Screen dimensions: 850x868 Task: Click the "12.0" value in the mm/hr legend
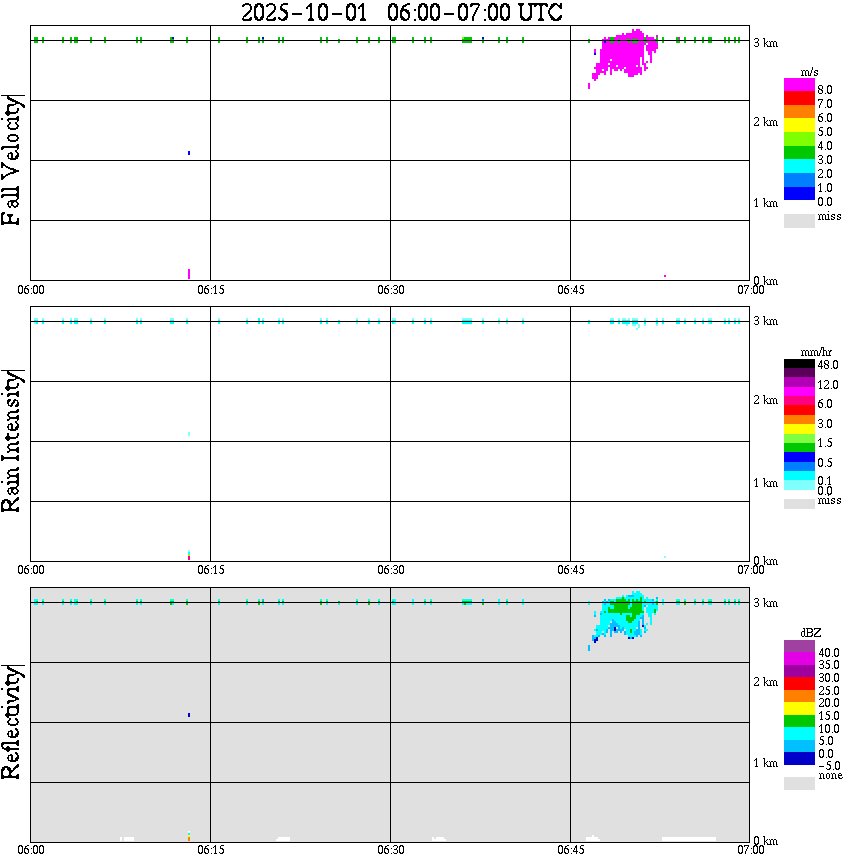coord(828,385)
